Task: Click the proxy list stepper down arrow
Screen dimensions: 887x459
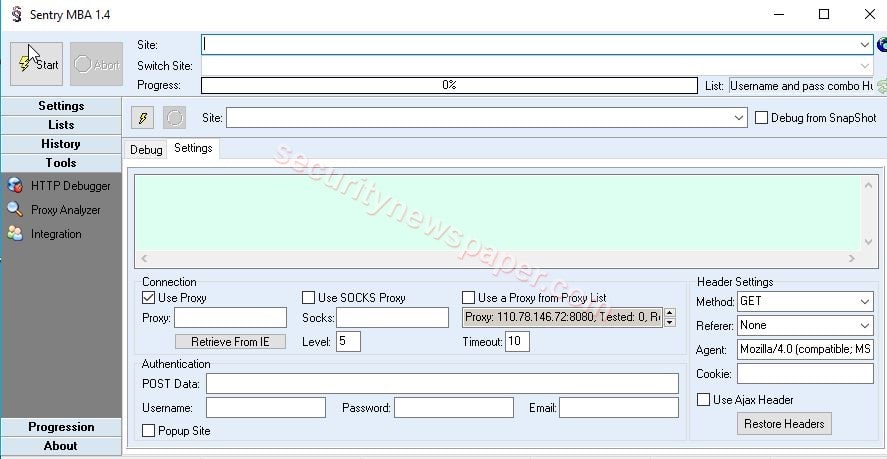Action: tap(670, 322)
